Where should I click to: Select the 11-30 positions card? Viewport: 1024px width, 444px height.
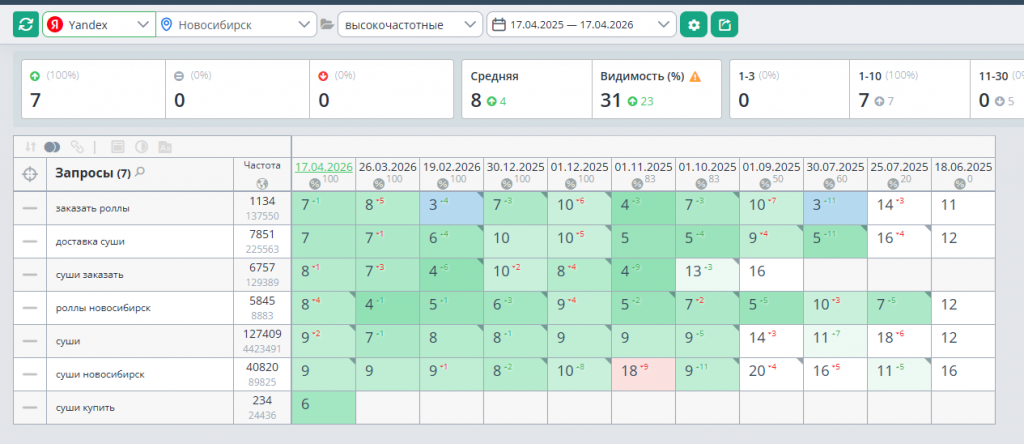(997, 89)
